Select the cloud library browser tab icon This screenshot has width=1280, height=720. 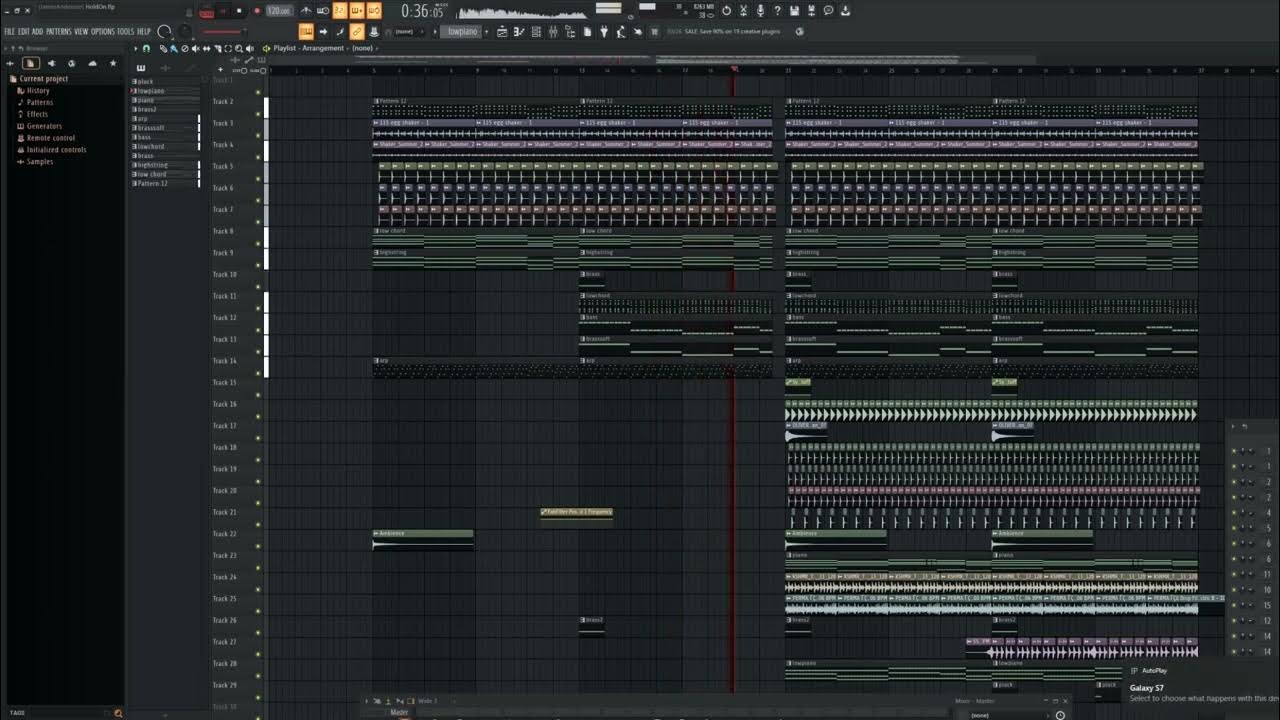93,63
